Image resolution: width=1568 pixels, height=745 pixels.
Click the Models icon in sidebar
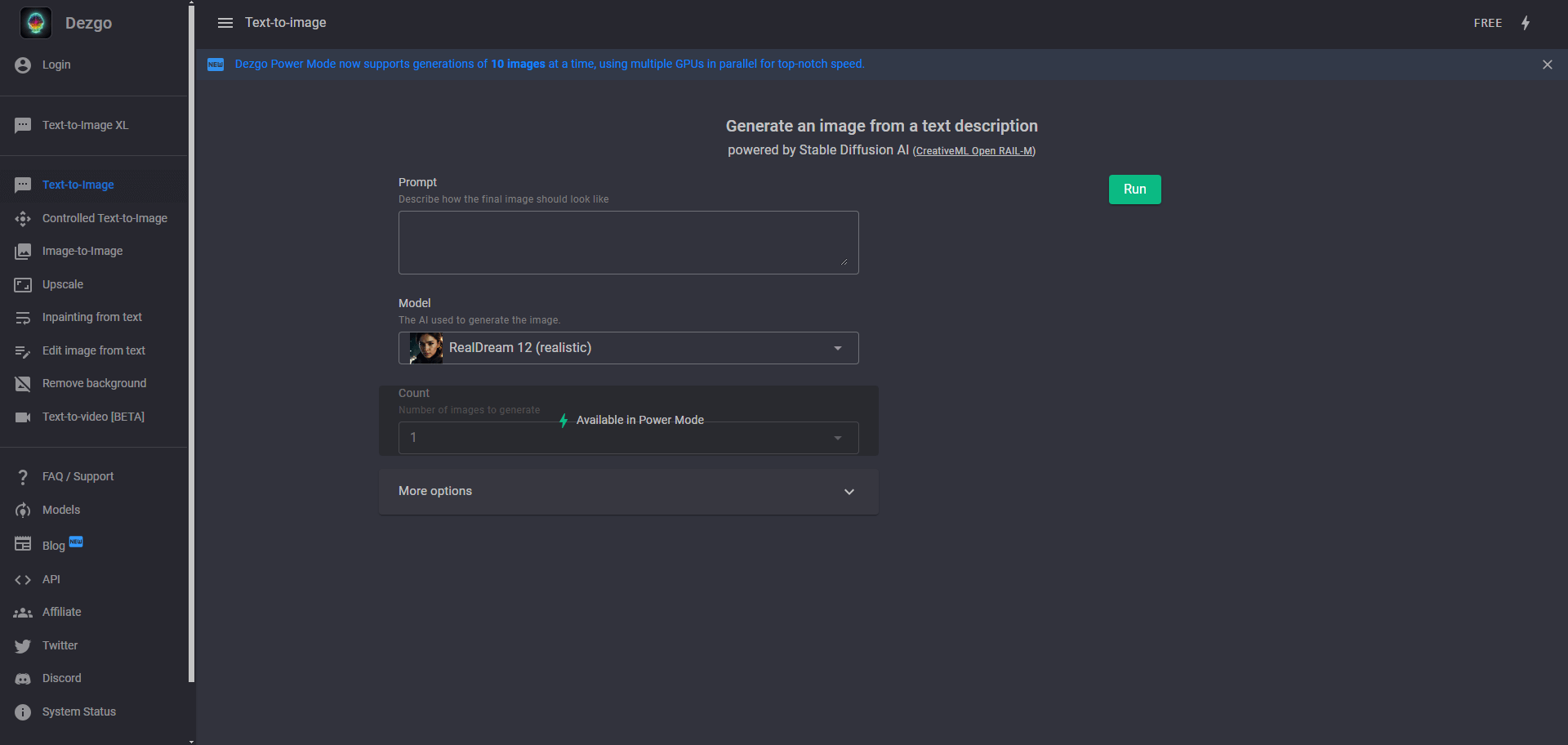coord(23,510)
